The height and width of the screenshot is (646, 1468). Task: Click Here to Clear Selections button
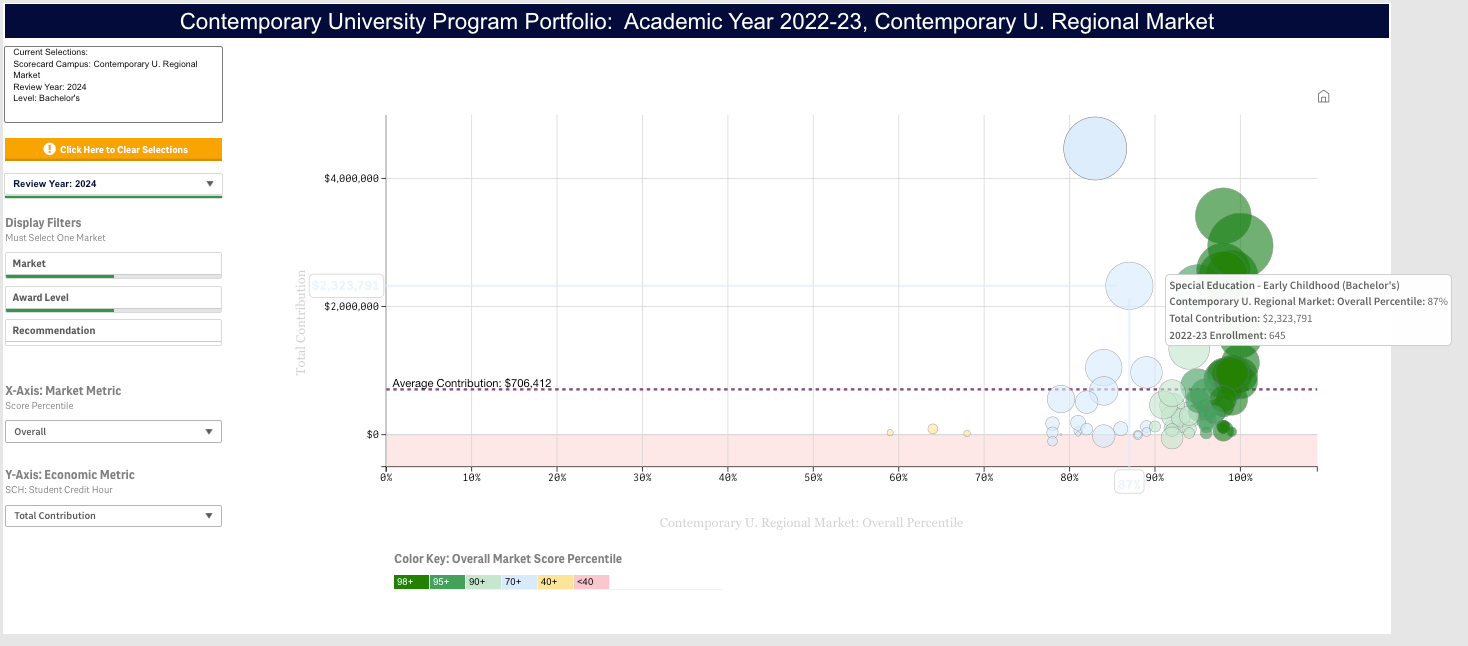(x=113, y=149)
